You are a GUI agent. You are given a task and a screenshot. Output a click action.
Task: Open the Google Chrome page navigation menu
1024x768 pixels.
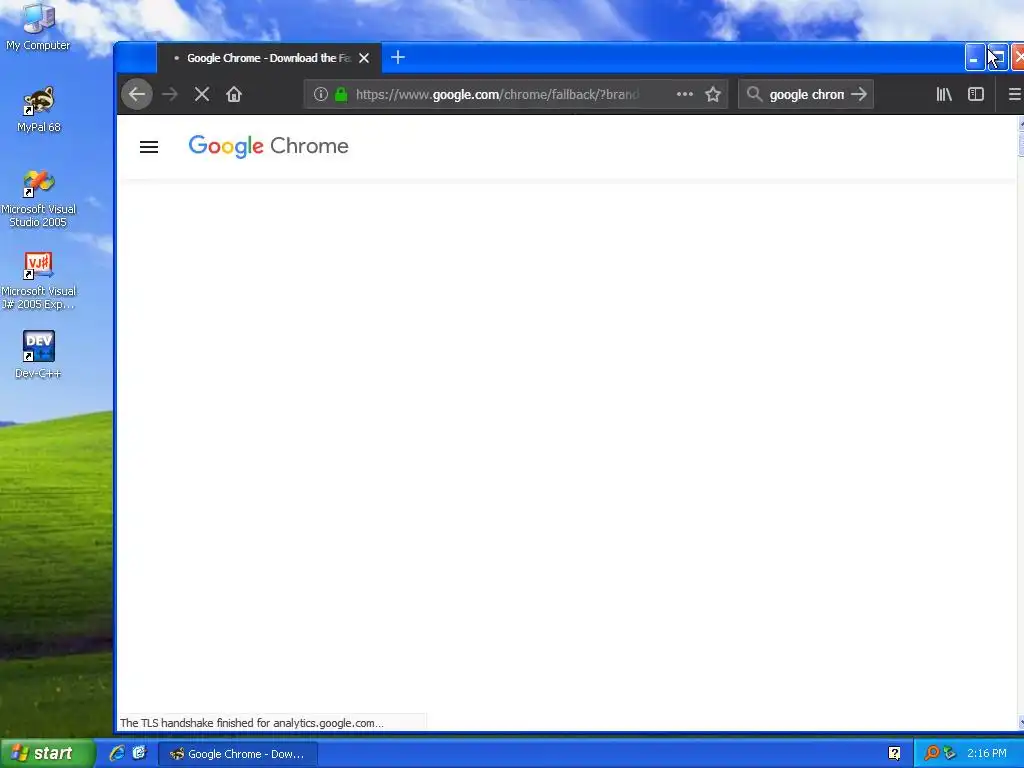(x=149, y=147)
